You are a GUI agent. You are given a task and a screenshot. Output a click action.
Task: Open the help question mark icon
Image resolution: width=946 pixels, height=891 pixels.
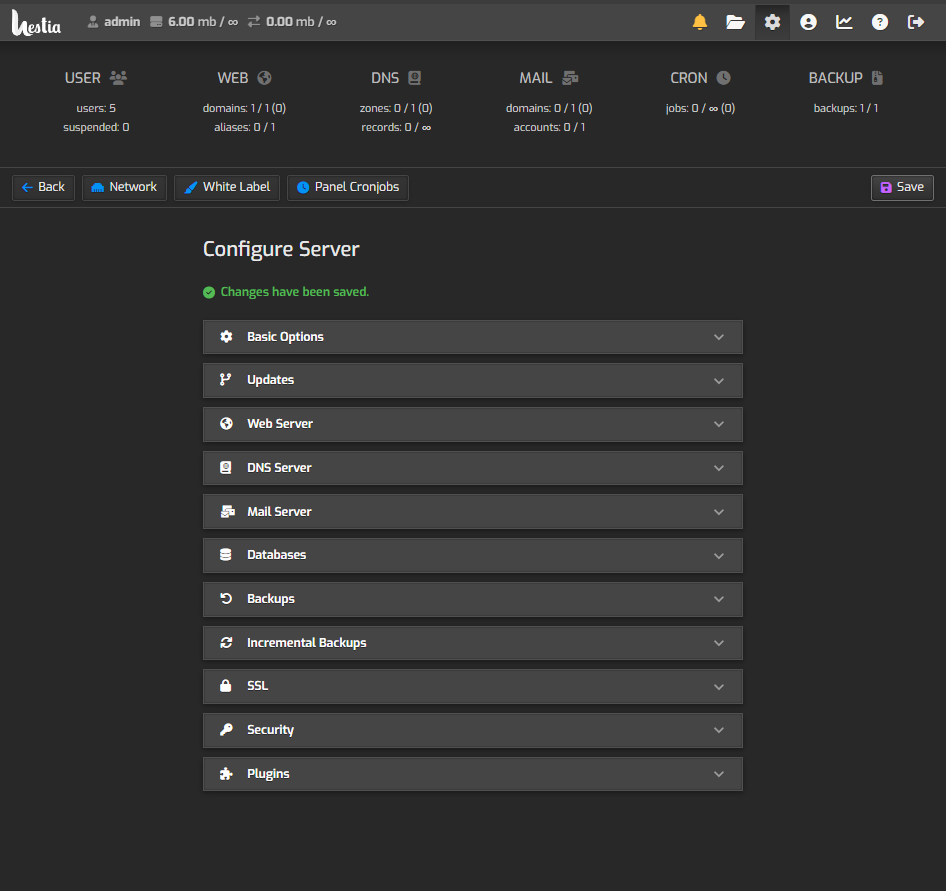880,22
